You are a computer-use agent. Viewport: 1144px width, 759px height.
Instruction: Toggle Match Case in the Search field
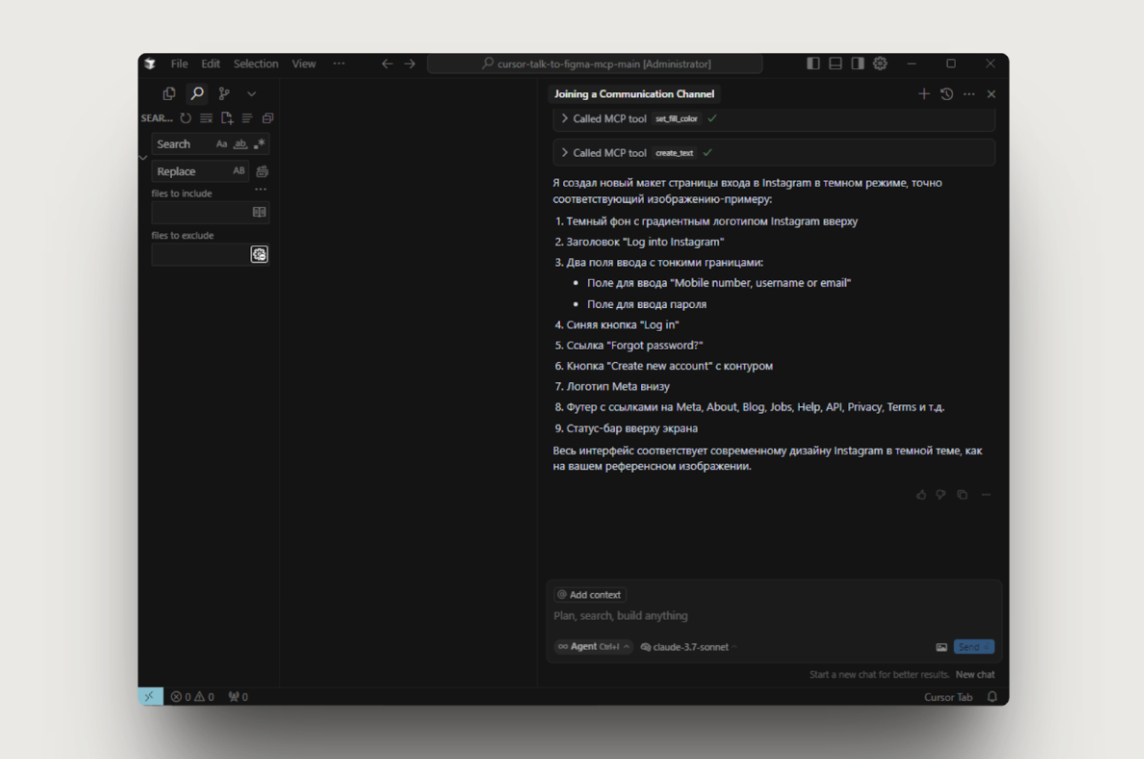click(222, 144)
